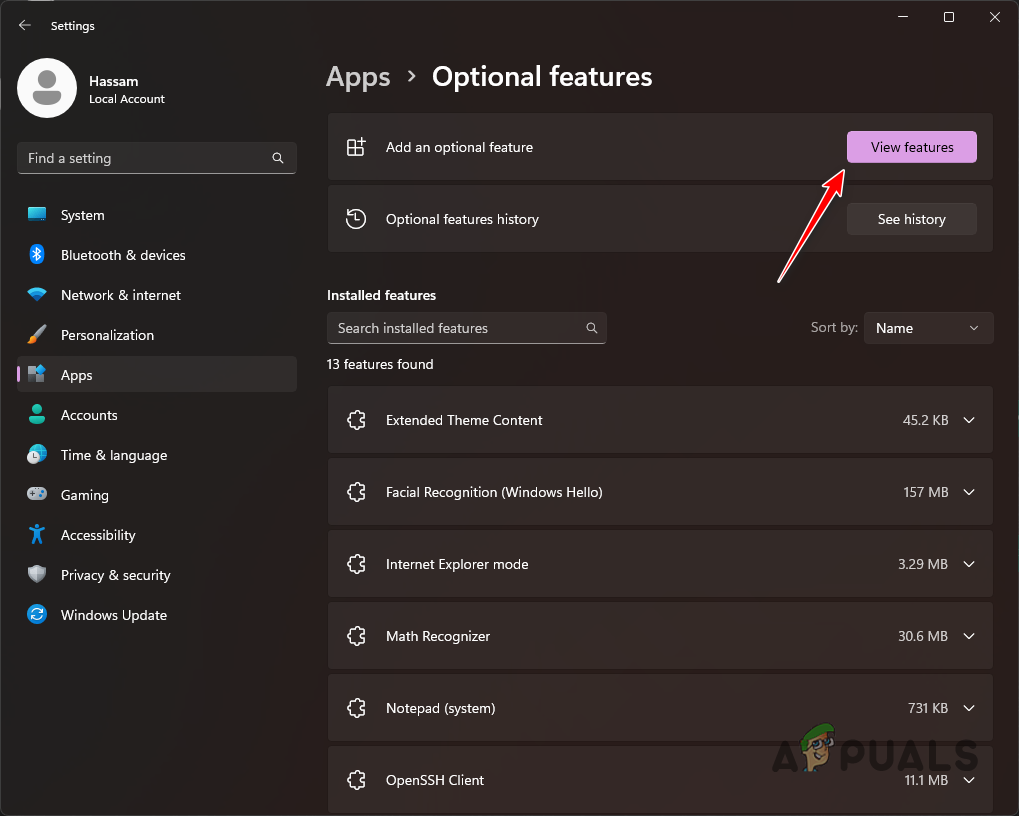Expand the Internet Explorer mode row
1019x816 pixels.
pos(968,564)
